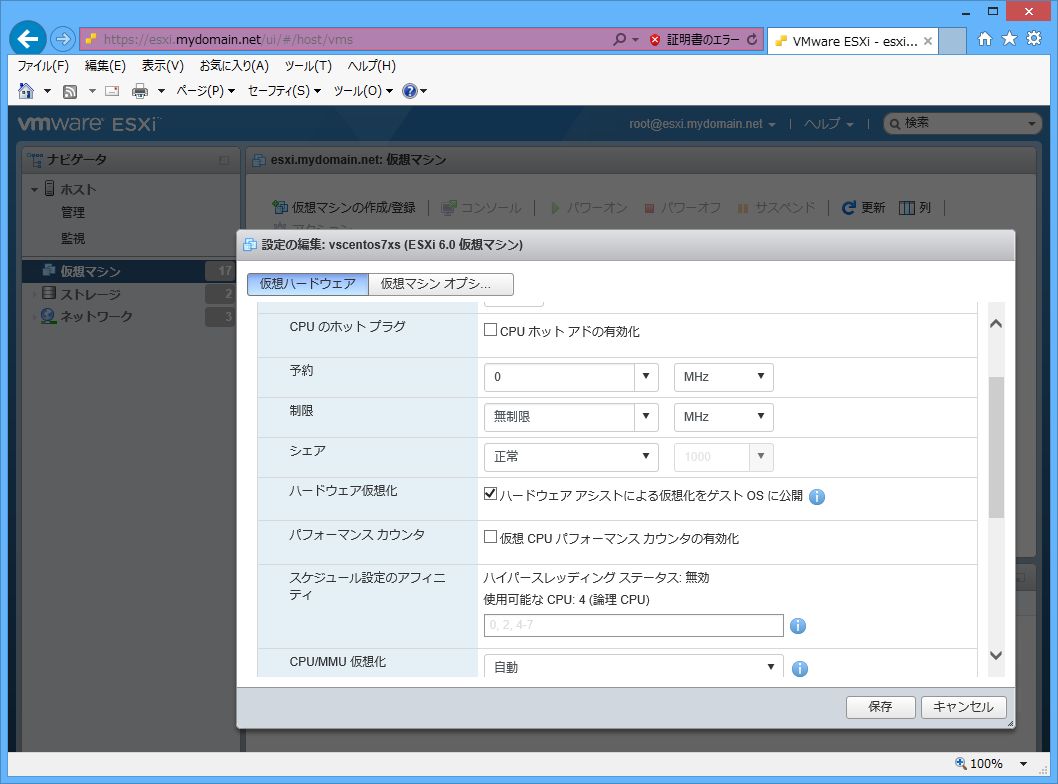Click info icon beside CPU/MMU virtualization dropdown

point(800,669)
